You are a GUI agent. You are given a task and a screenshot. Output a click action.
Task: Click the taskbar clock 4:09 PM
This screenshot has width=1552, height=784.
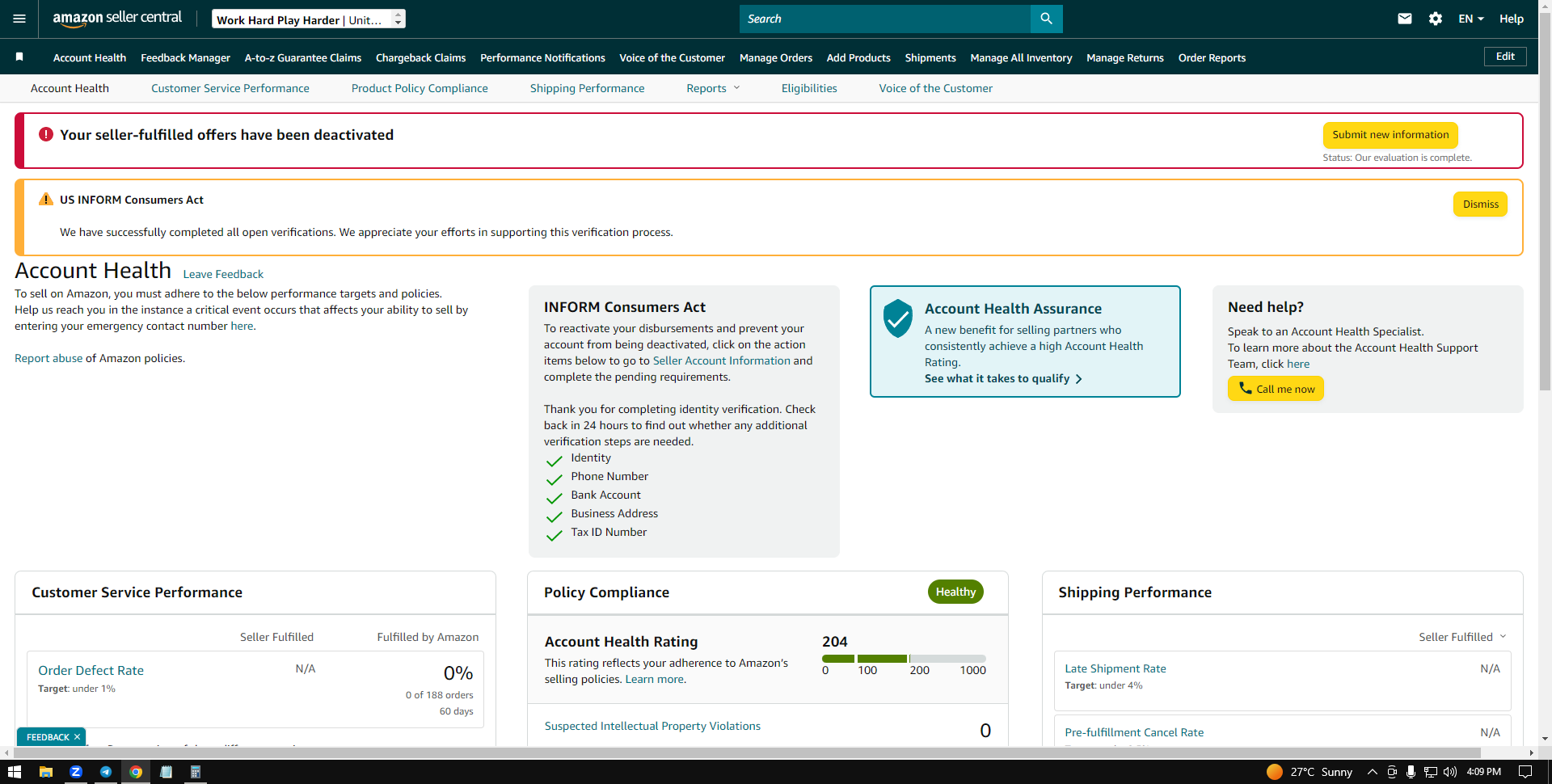pos(1484,772)
